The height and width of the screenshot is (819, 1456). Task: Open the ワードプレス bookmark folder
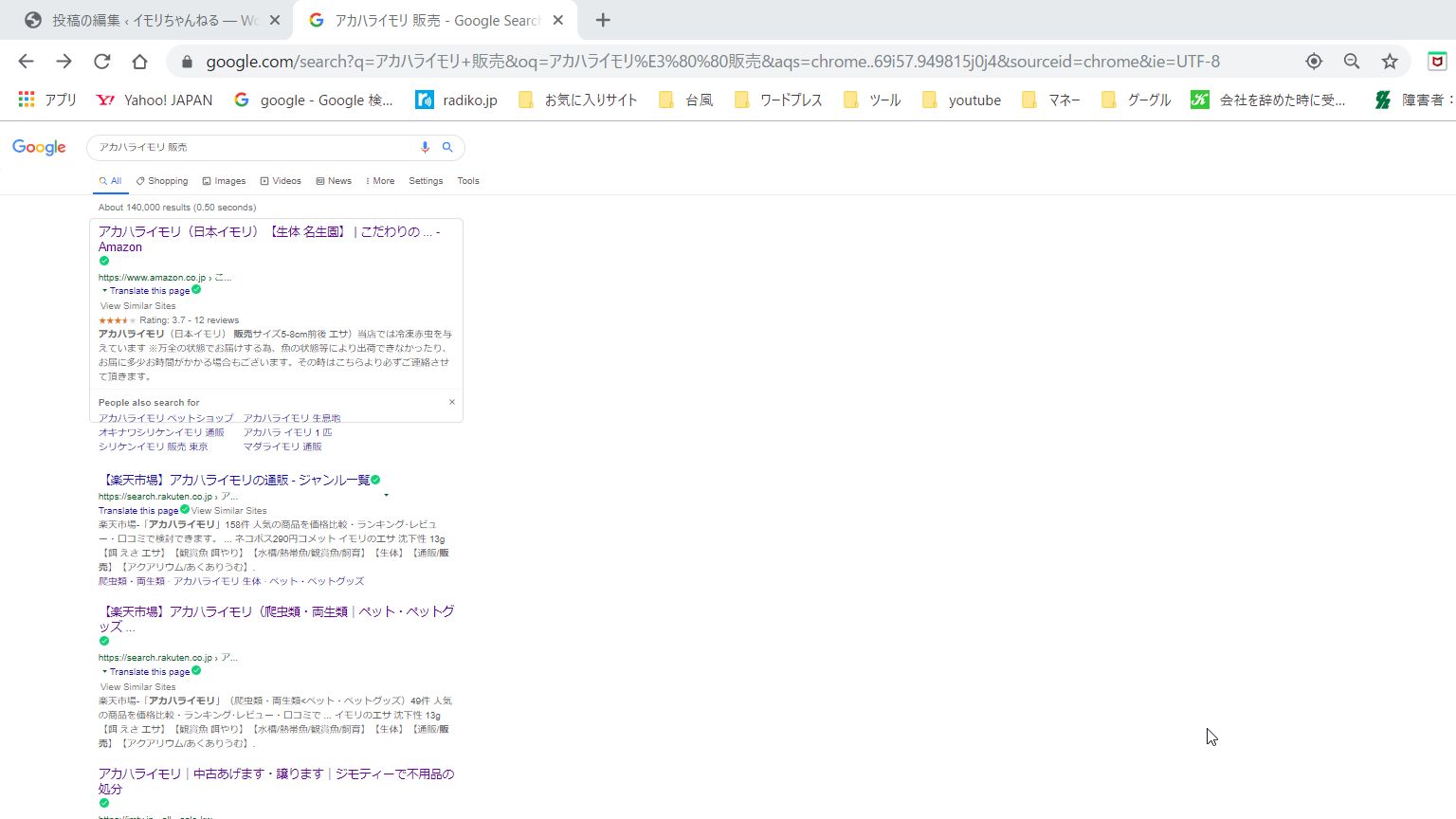(x=778, y=100)
